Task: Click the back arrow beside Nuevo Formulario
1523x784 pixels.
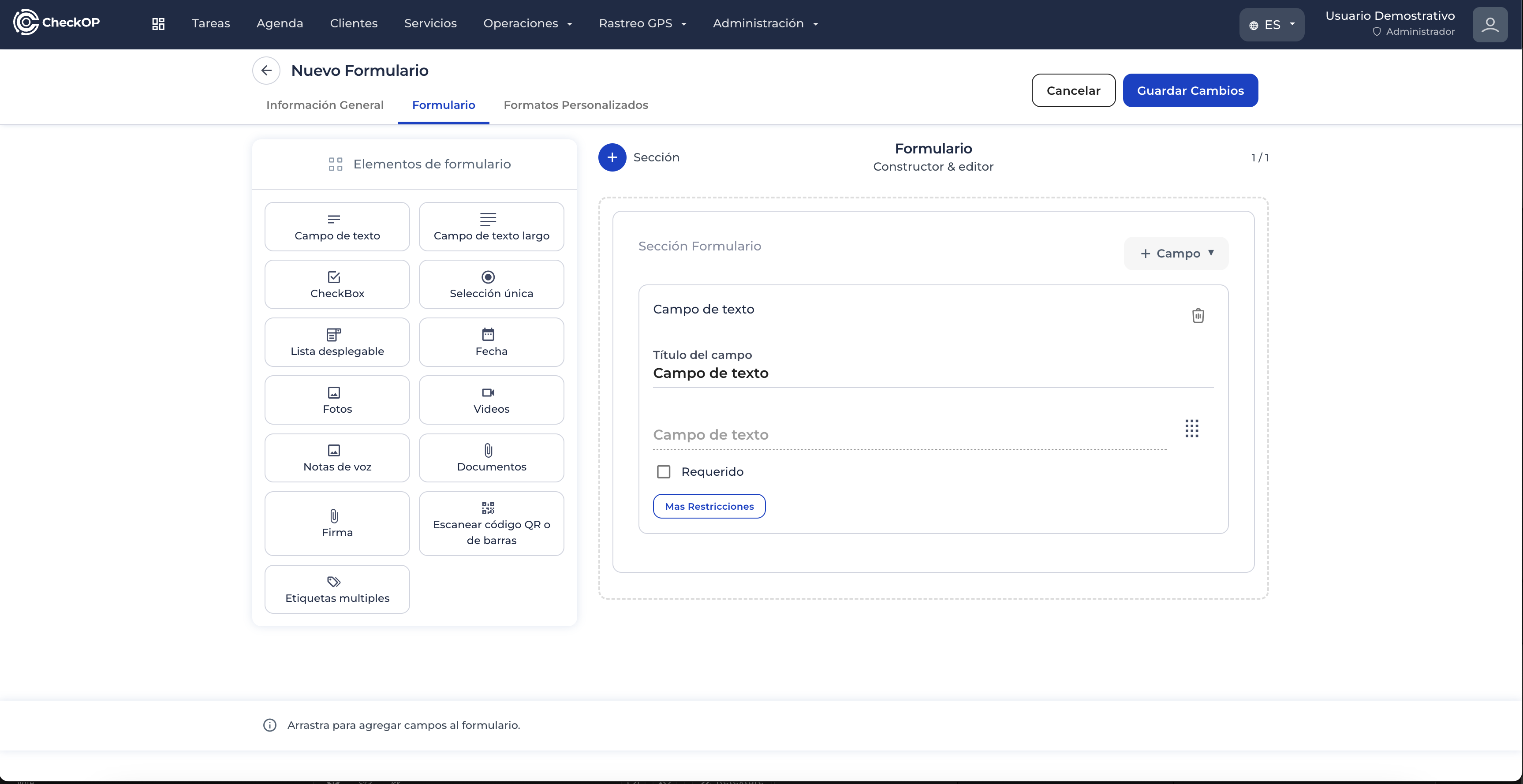Action: click(x=266, y=71)
